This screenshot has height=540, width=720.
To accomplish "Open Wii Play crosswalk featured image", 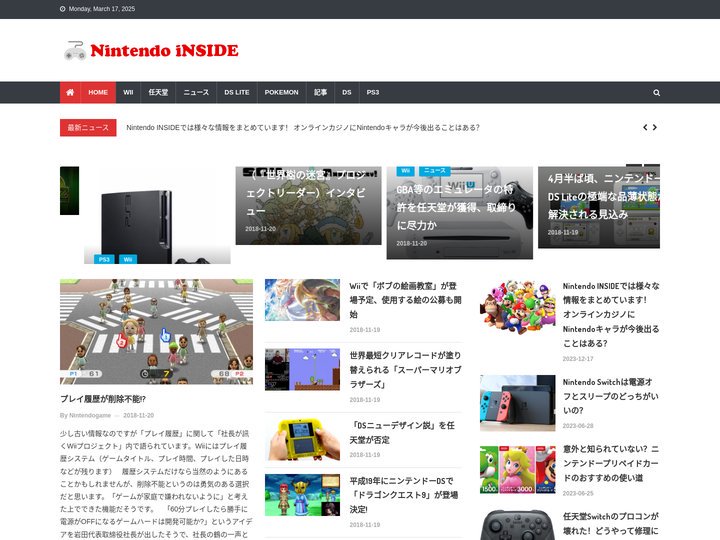I will pos(156,332).
